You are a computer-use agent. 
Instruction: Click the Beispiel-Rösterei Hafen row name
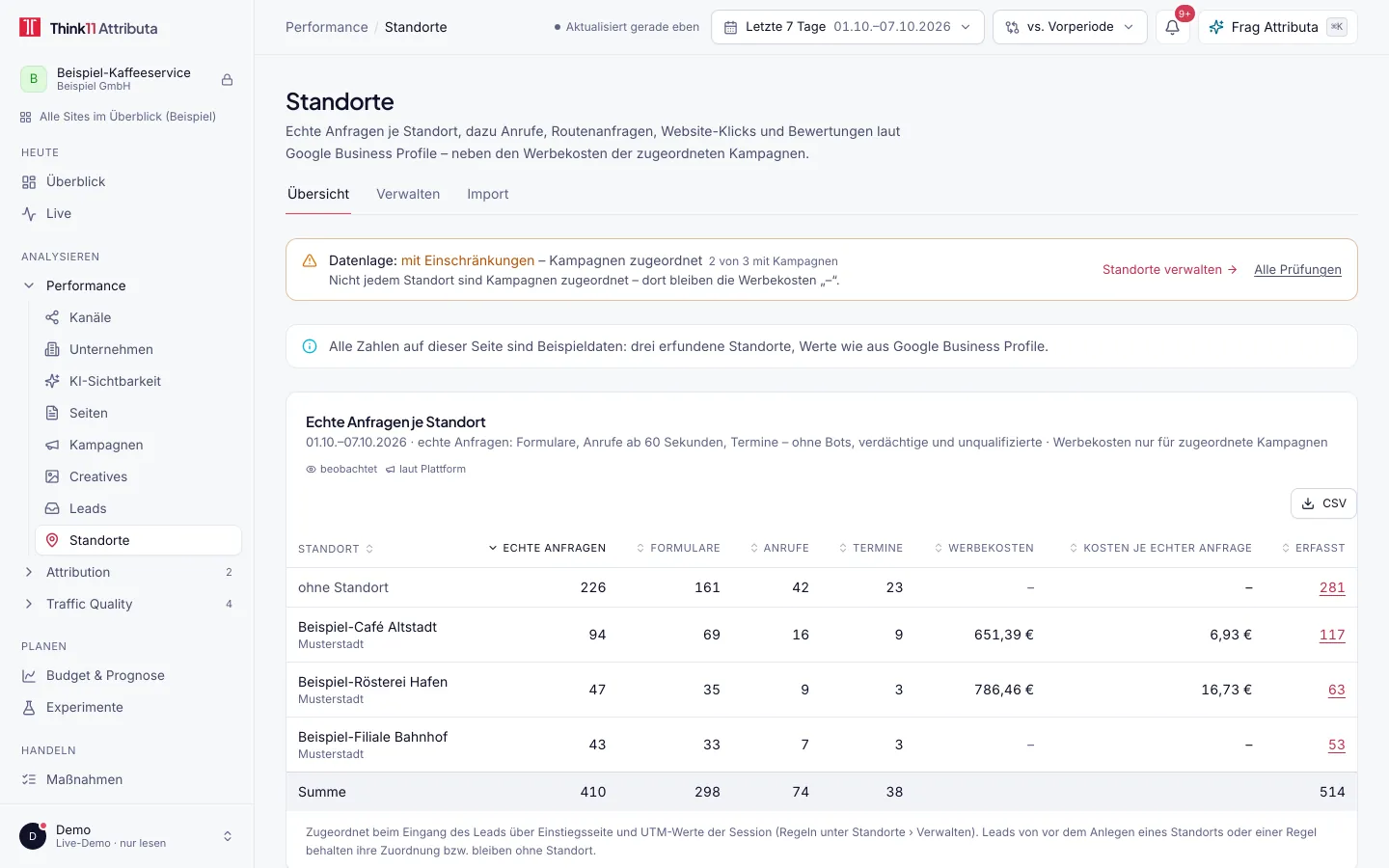(x=372, y=682)
